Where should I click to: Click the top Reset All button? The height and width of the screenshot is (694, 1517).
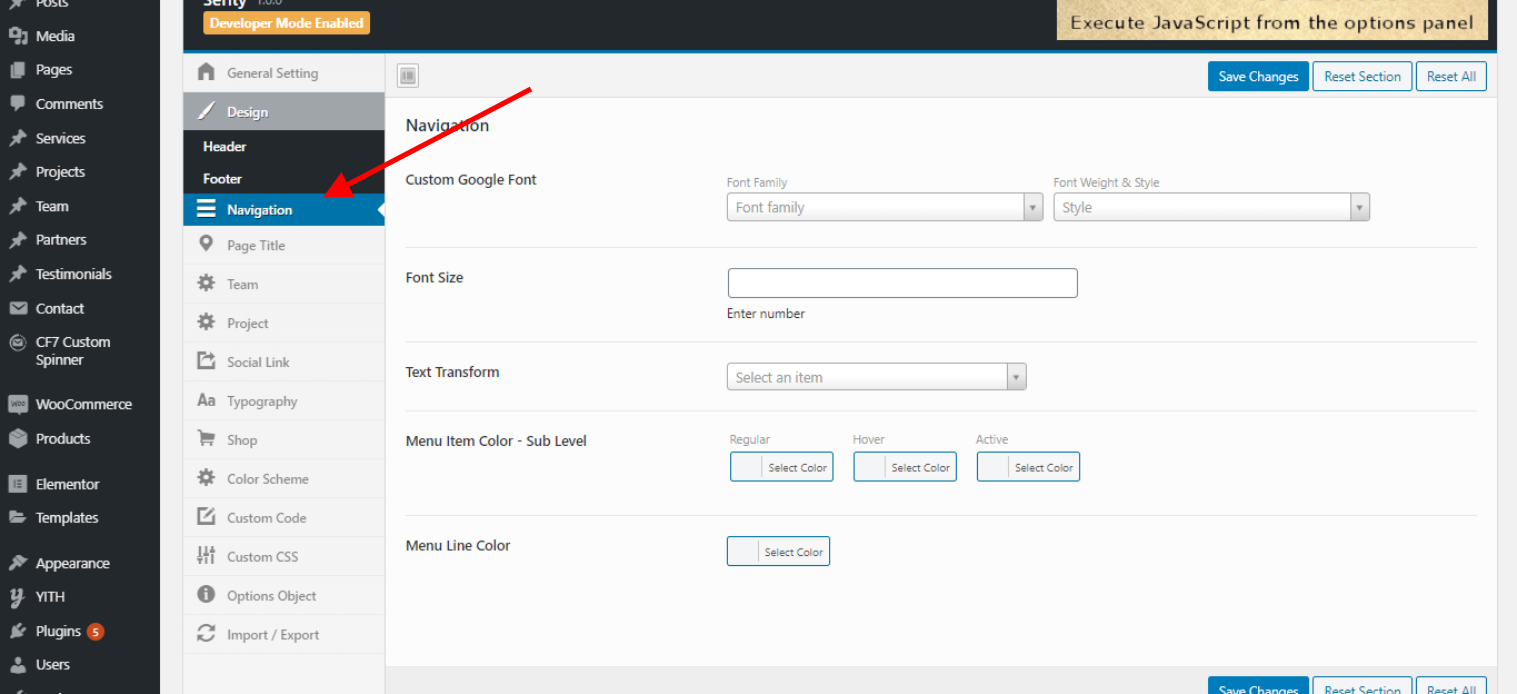(x=1450, y=77)
